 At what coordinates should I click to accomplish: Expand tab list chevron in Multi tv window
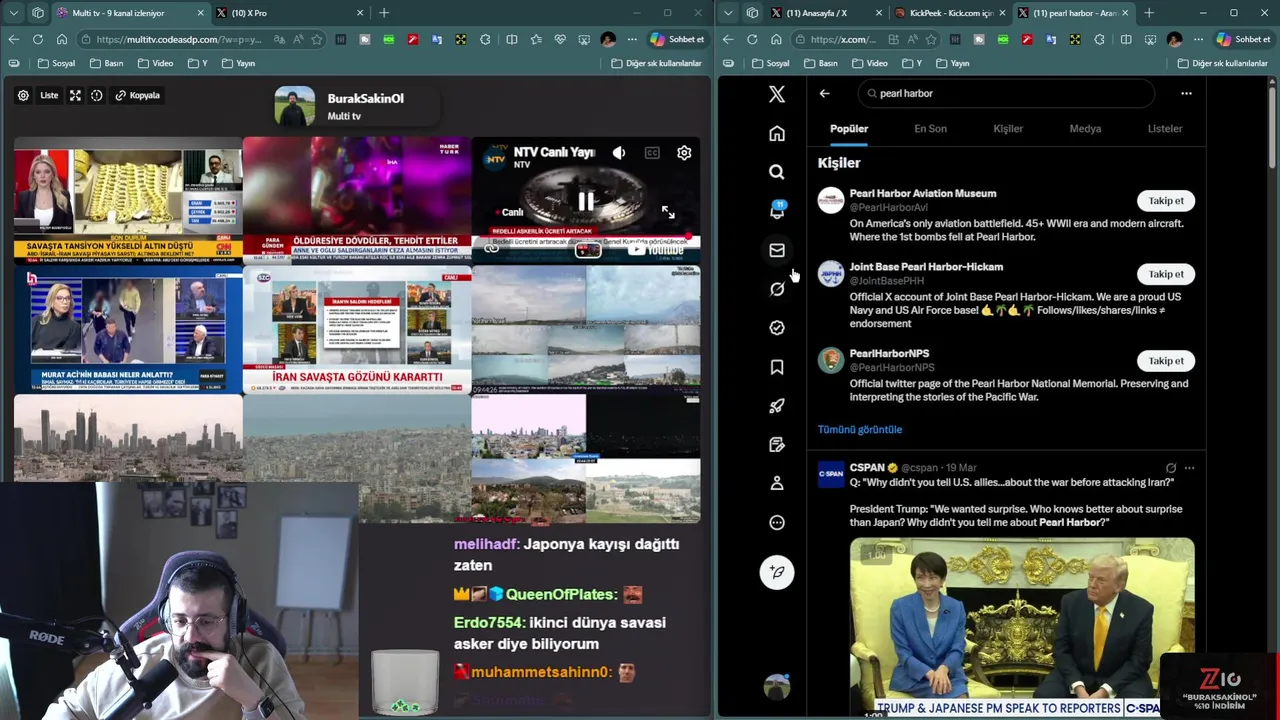click(13, 13)
